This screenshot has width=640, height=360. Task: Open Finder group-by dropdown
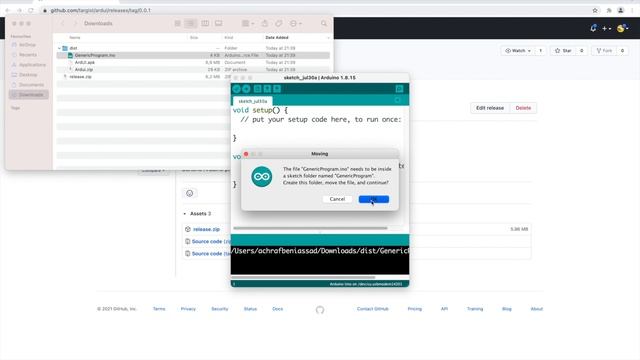(248, 24)
